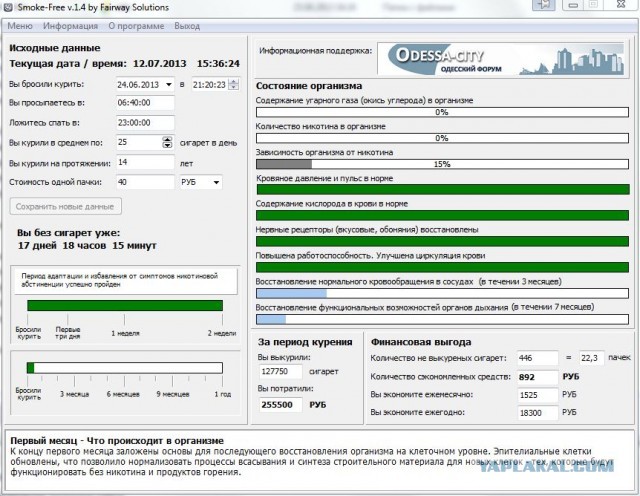The image size is (640, 496).
Task: Click the blood pressure and pulse green bar
Action: pyautogui.click(x=443, y=189)
